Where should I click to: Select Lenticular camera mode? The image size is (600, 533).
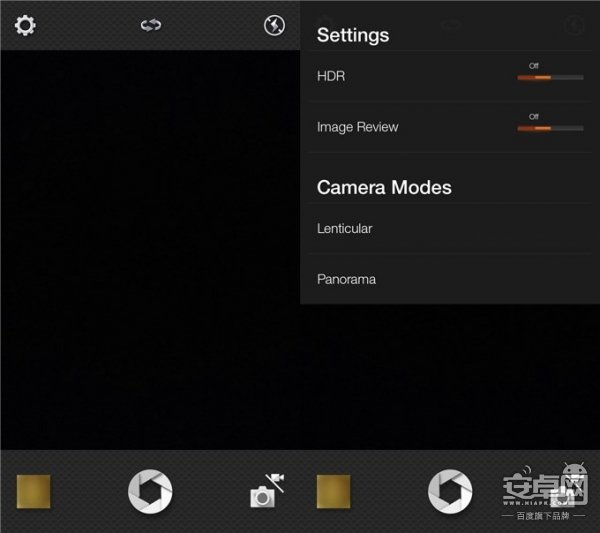[x=344, y=228]
